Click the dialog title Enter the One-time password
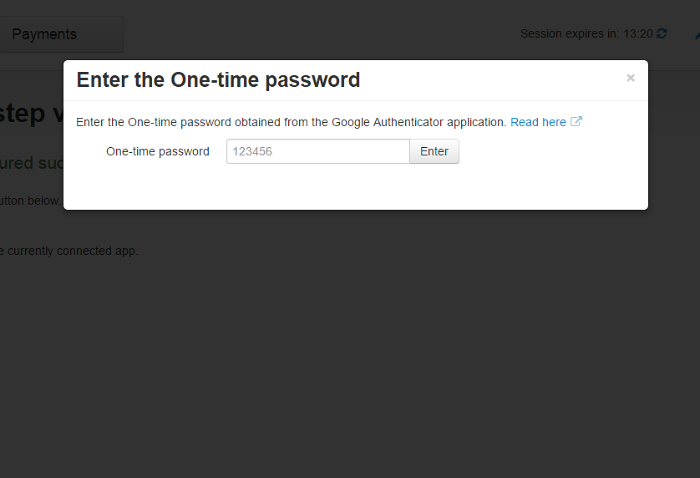This screenshot has height=478, width=700. click(x=218, y=80)
